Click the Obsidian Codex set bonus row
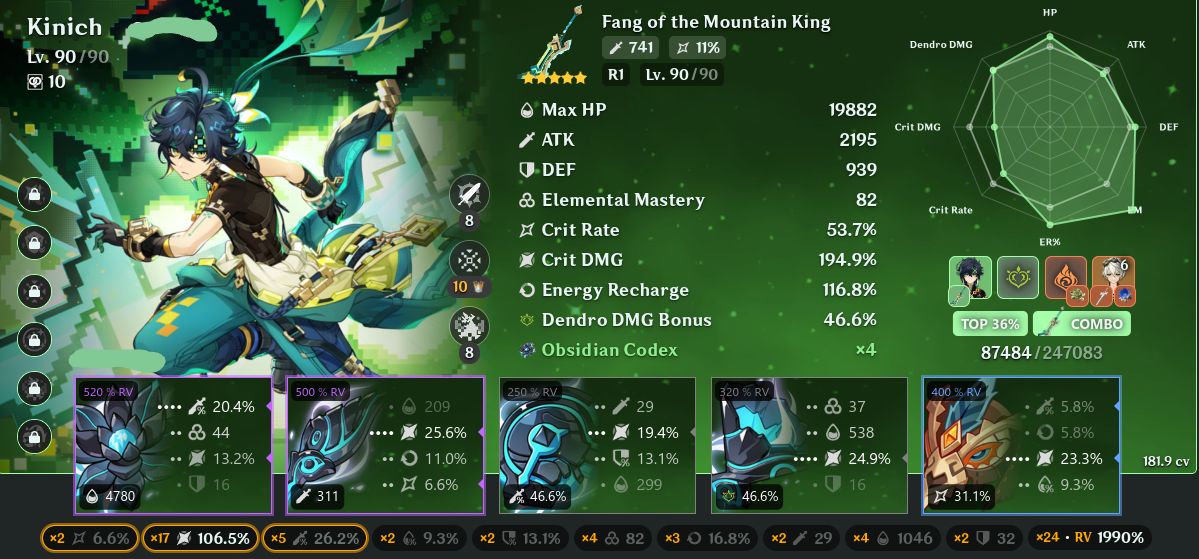1199x559 pixels. tap(697, 350)
